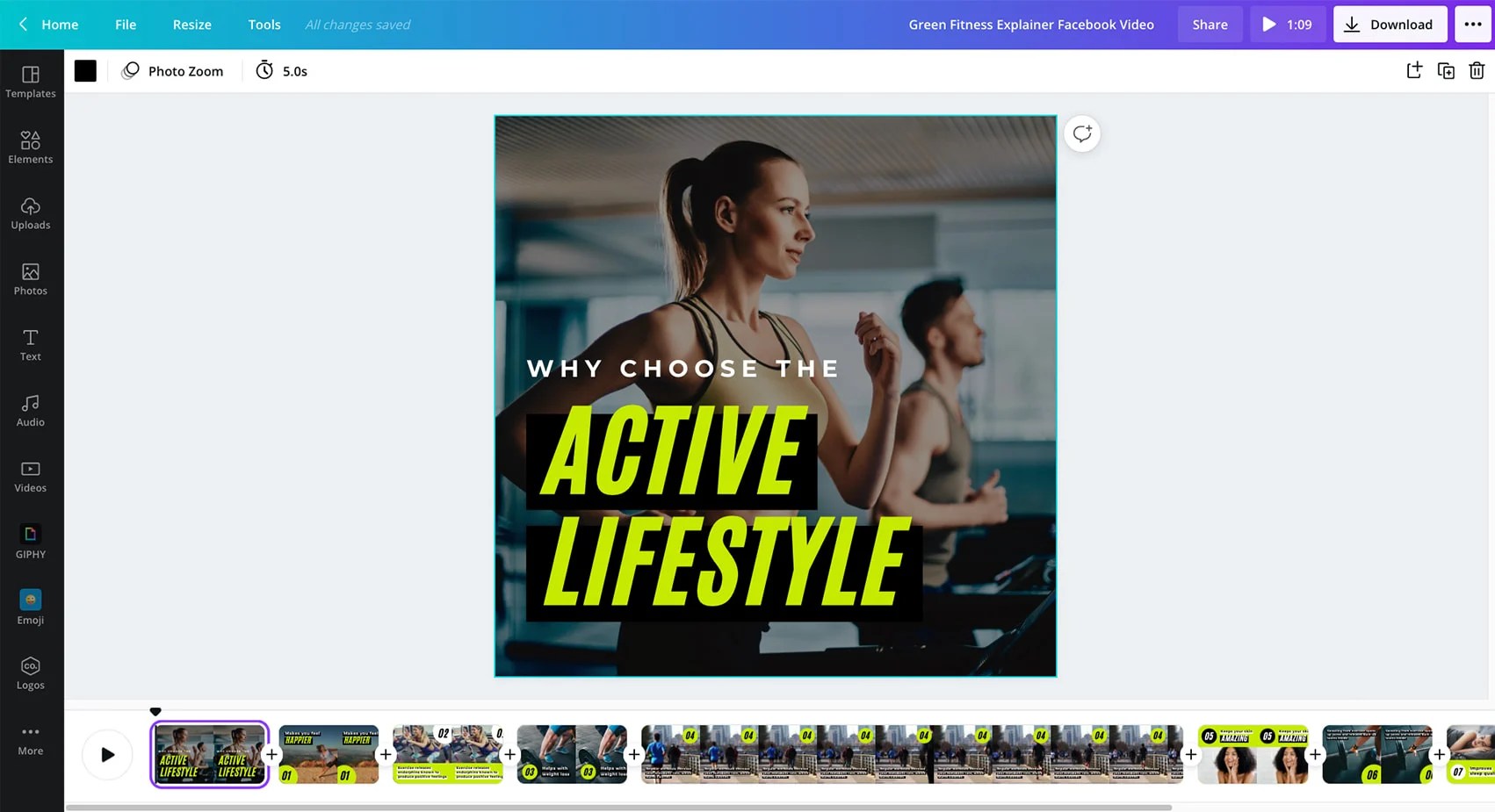Screen dimensions: 1495x812
Task: Open the File menu
Action: tap(125, 24)
